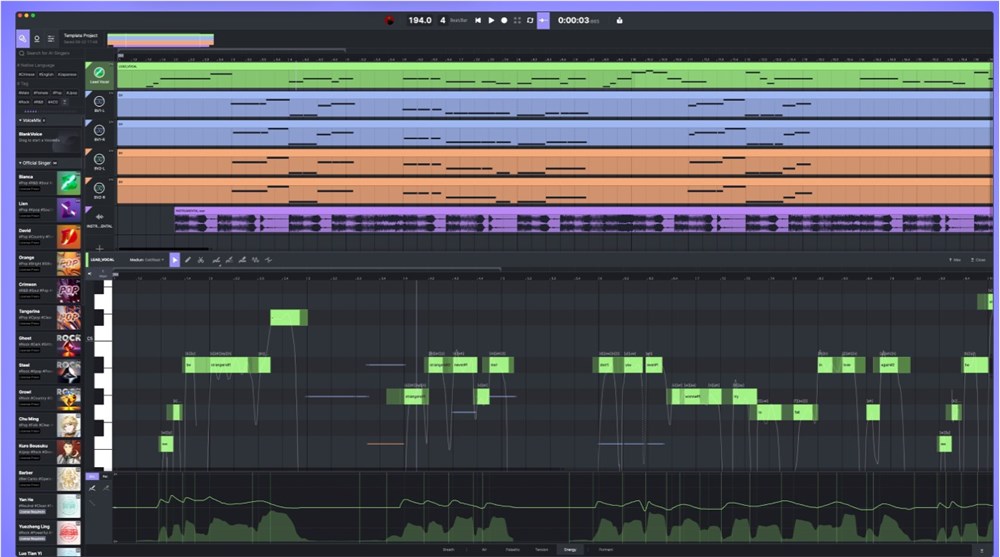This screenshot has height=557, width=1000.
Task: Select the first pitch curve drawing tool
Action: pyautogui.click(x=216, y=260)
